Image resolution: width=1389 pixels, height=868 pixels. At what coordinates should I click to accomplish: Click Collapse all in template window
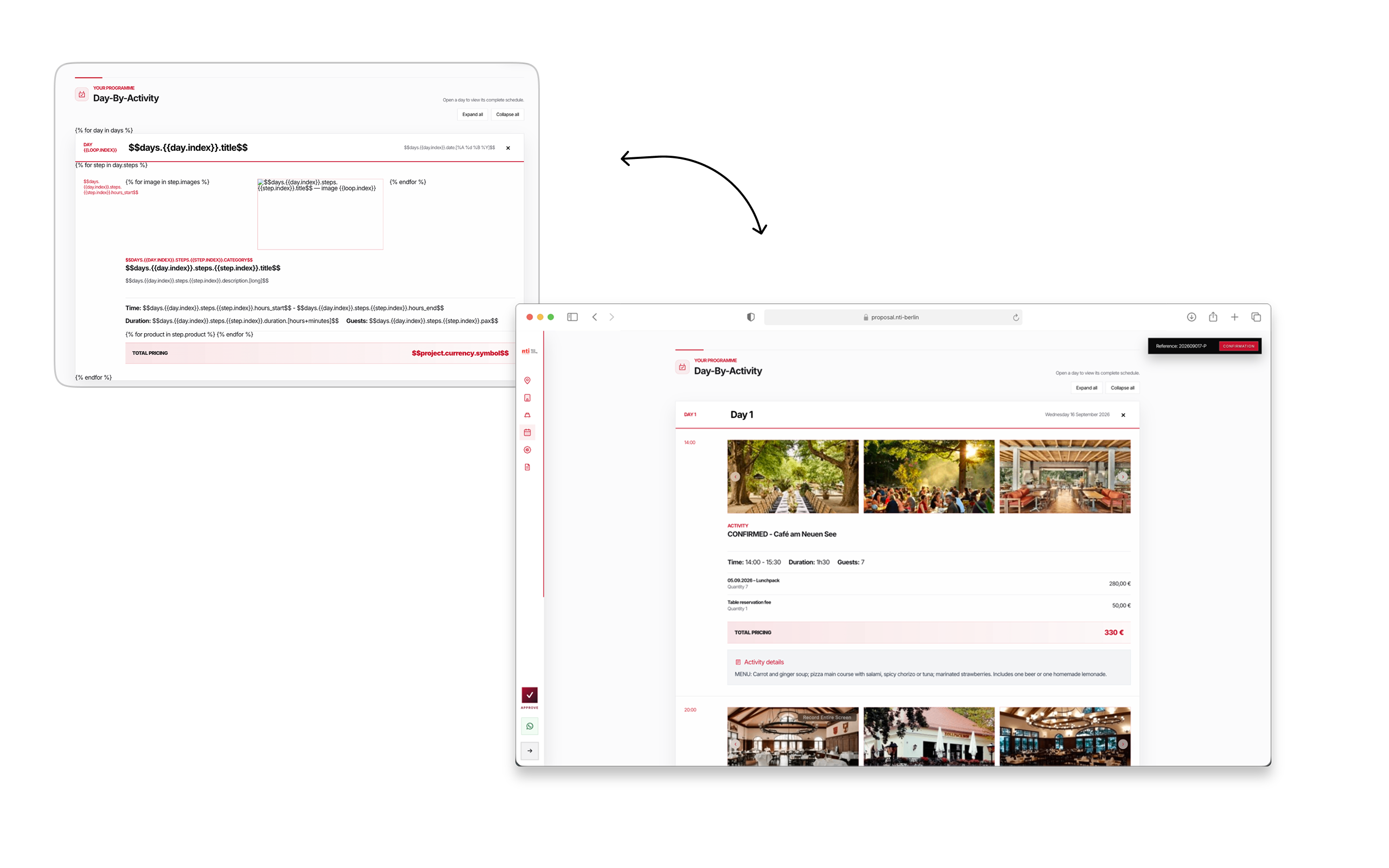(507, 114)
